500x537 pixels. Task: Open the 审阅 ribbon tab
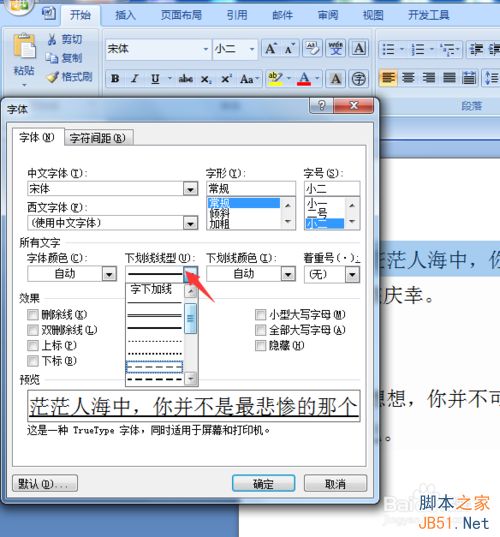coord(328,15)
